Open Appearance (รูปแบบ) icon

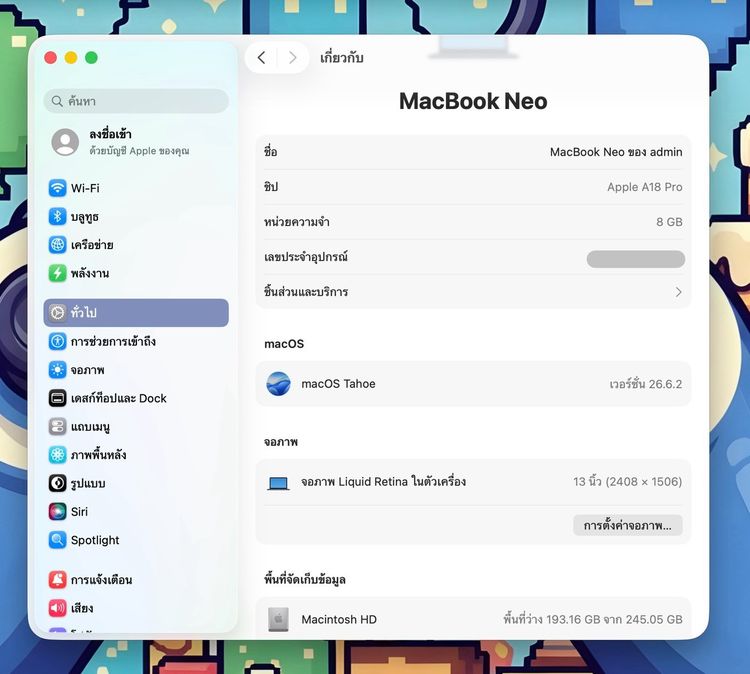pyautogui.click(x=57, y=483)
